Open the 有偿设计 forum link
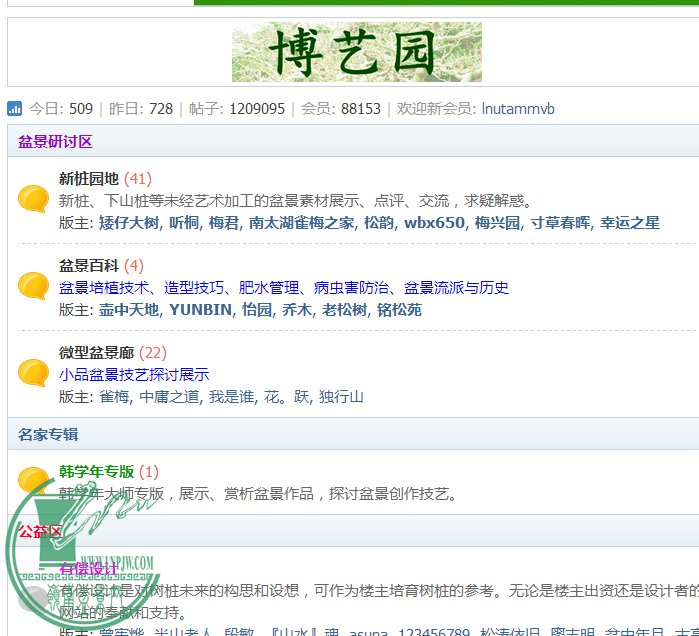 click(x=89, y=568)
